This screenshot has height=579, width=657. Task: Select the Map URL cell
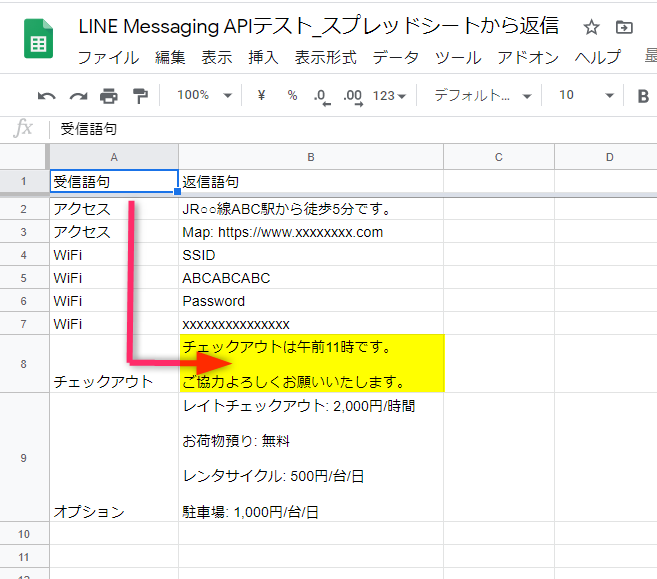(x=310, y=232)
